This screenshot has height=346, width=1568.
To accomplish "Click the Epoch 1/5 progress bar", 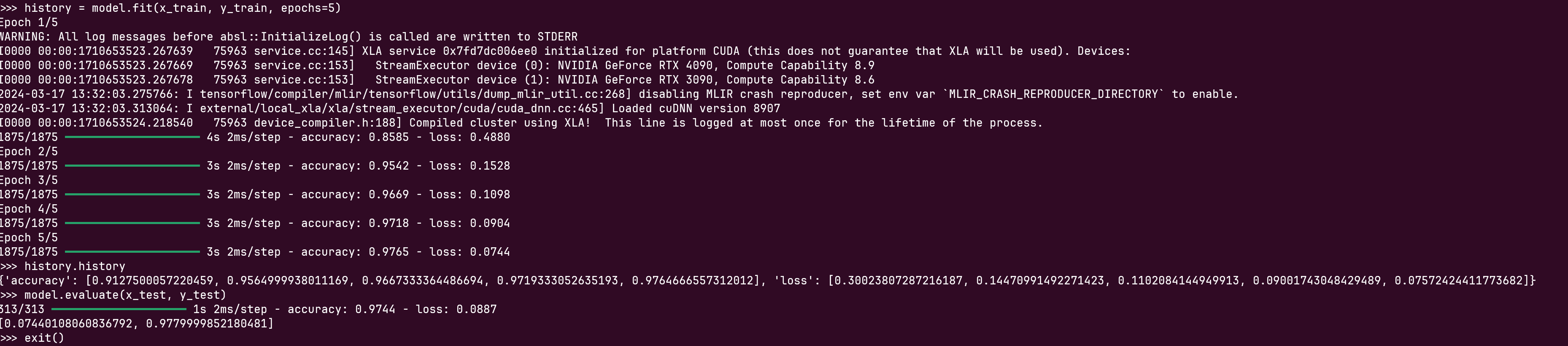I will [x=132, y=137].
